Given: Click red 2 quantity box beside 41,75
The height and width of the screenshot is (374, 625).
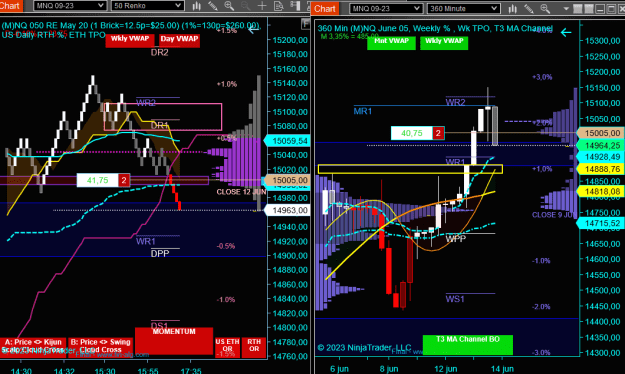Looking at the screenshot, I should (124, 180).
